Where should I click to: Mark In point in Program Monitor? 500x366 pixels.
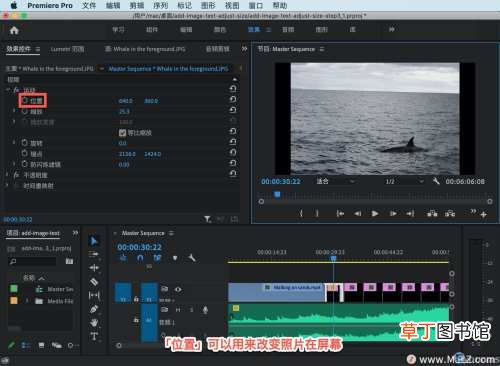pyautogui.click(x=301, y=213)
